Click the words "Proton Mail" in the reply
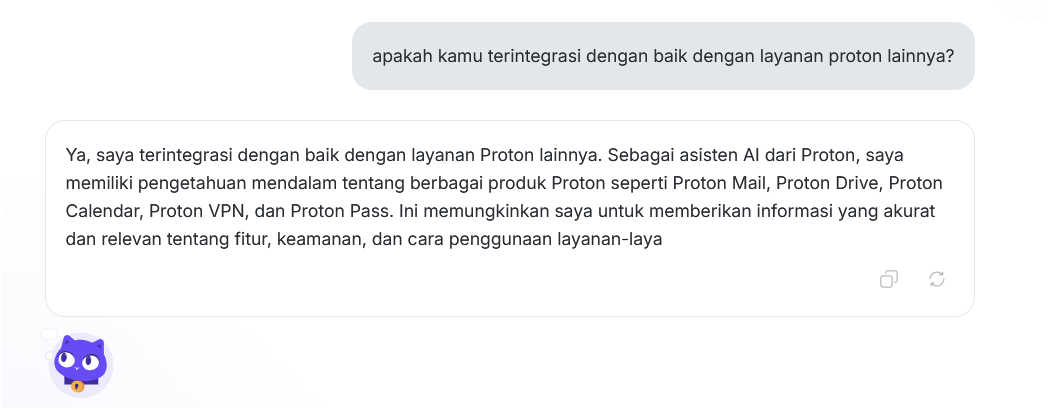 point(721,183)
